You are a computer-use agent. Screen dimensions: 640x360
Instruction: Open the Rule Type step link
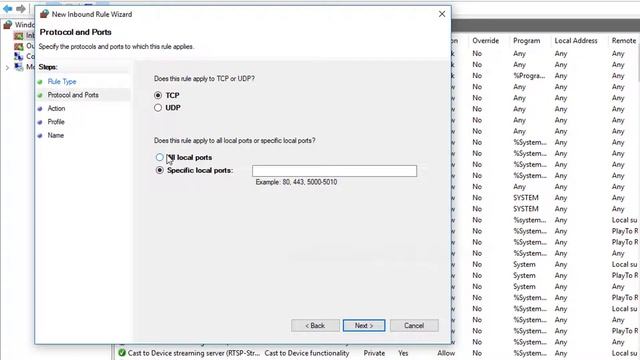point(62,82)
